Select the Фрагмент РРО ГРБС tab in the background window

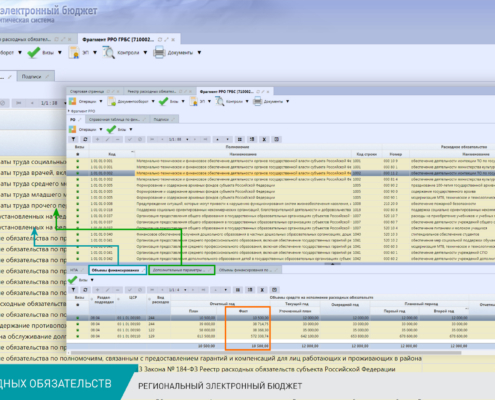click(118, 39)
